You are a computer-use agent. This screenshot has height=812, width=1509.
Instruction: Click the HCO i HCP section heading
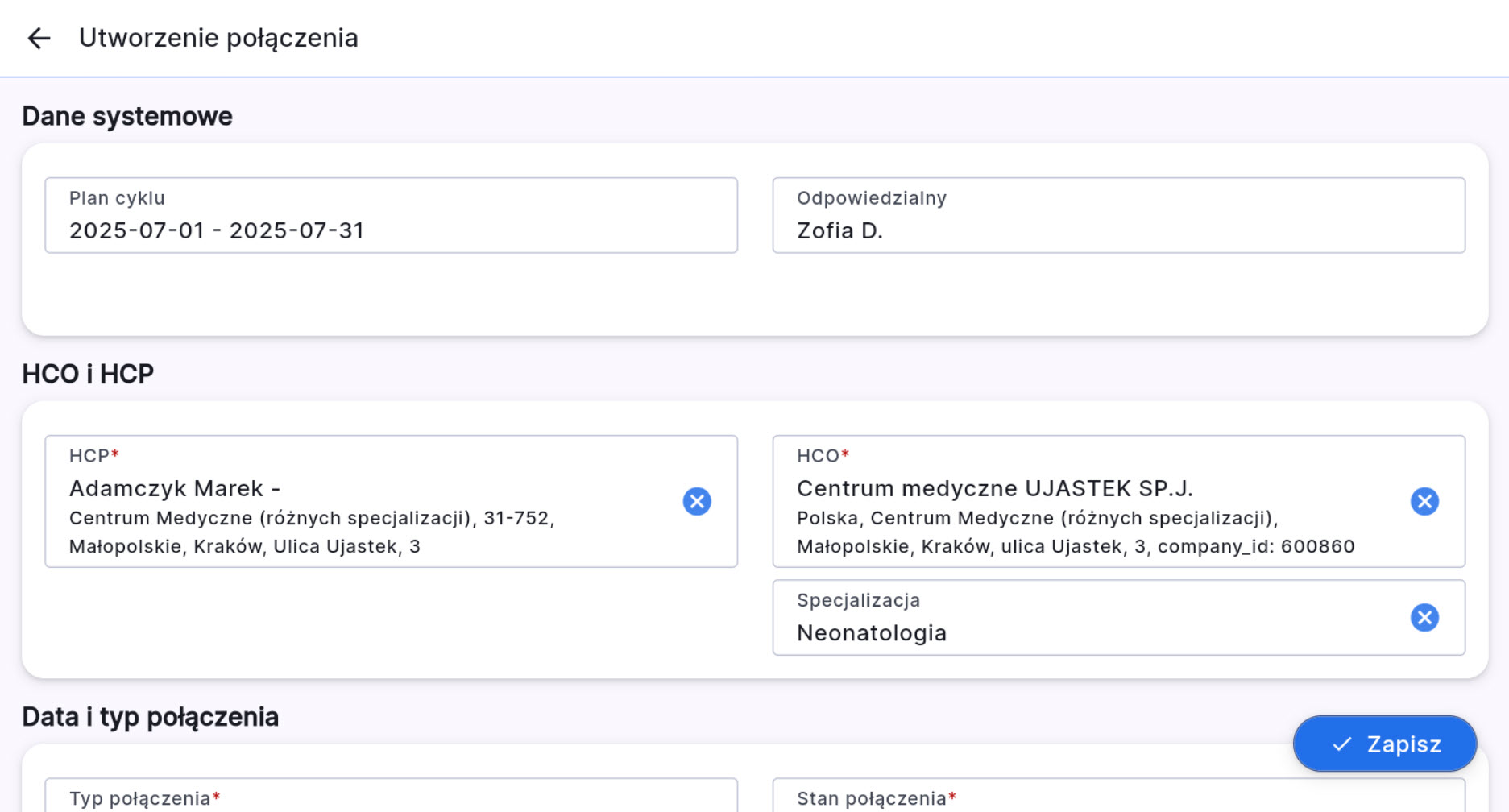[88, 374]
